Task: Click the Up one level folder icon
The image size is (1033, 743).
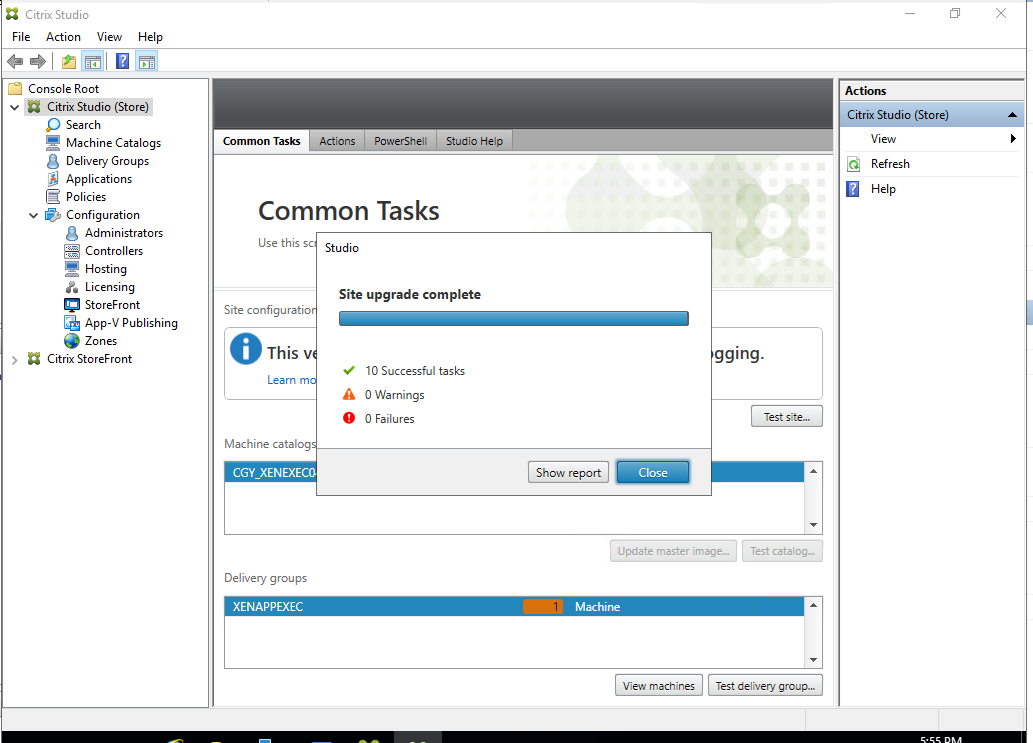Action: (x=69, y=62)
